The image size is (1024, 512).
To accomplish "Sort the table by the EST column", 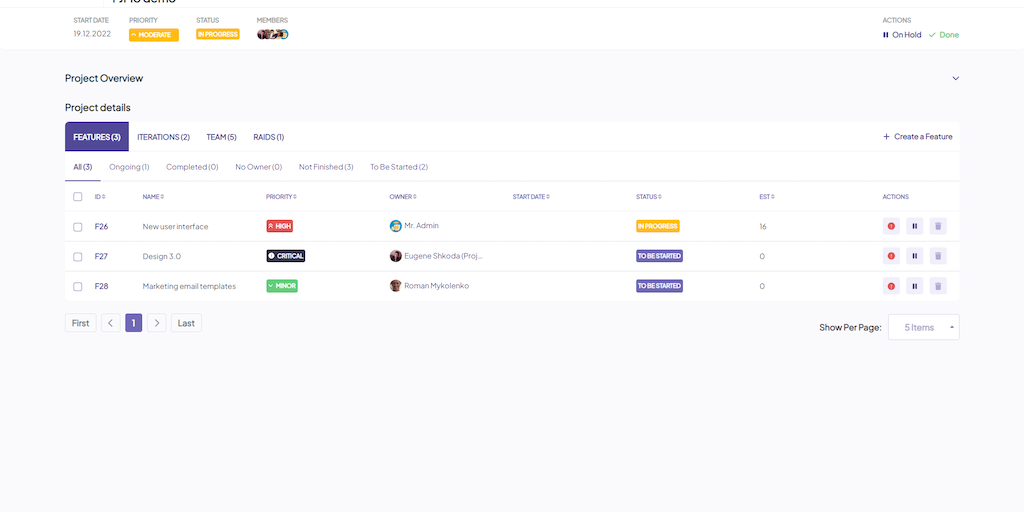I will click(x=767, y=197).
